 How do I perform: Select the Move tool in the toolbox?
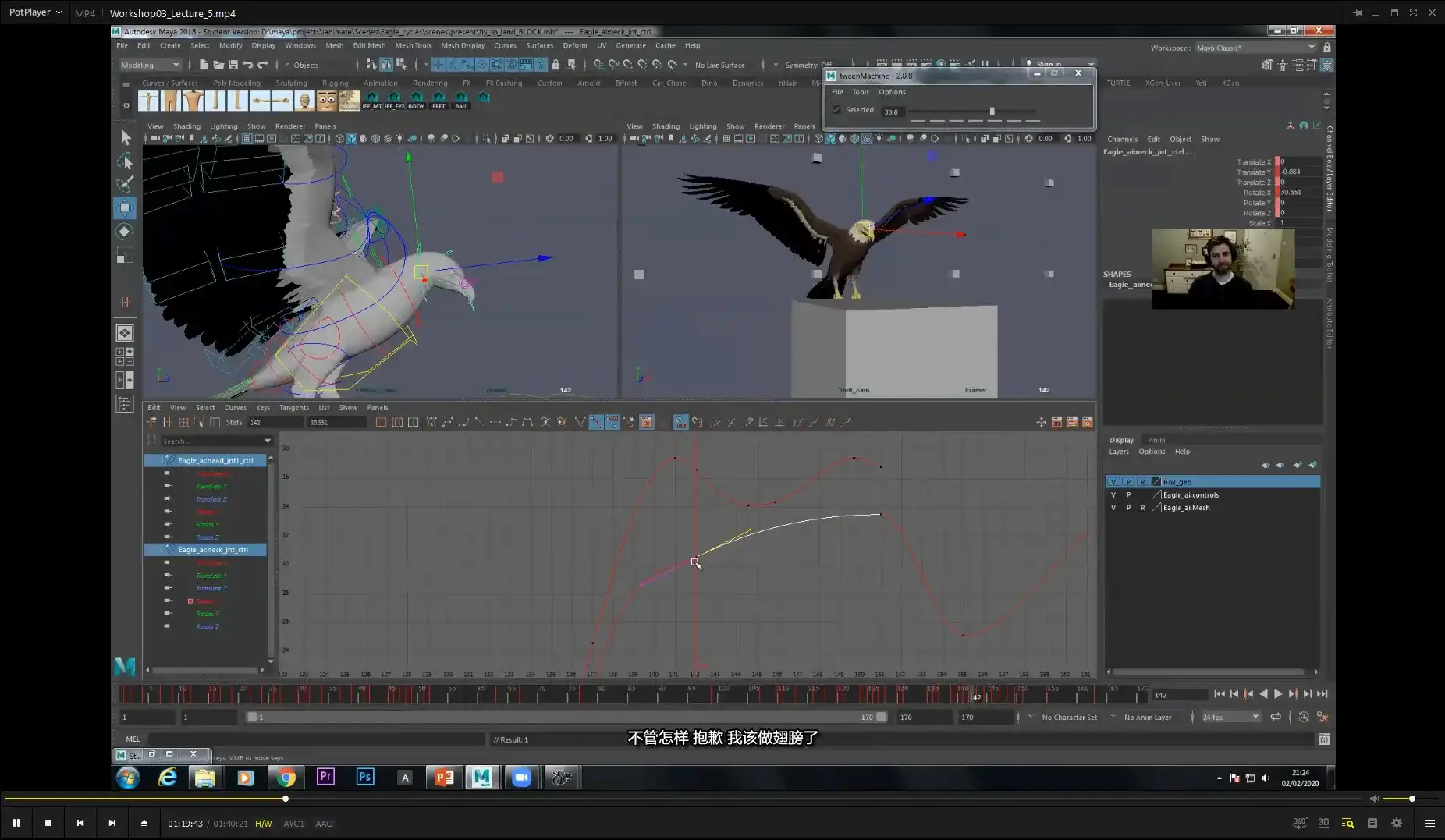(x=125, y=208)
